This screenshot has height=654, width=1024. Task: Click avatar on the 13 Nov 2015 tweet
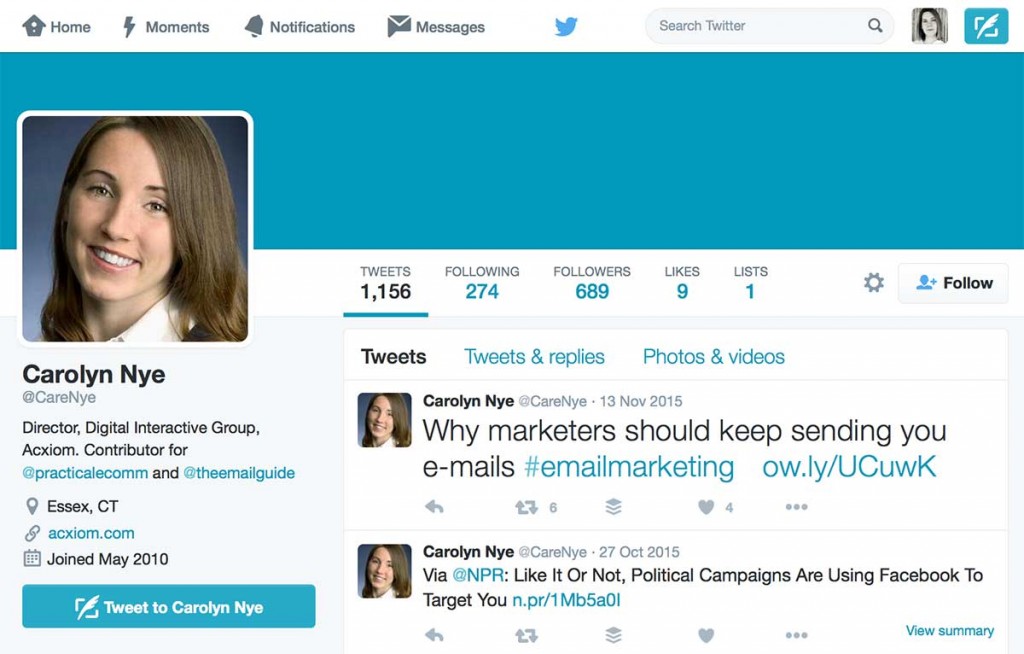[x=385, y=419]
